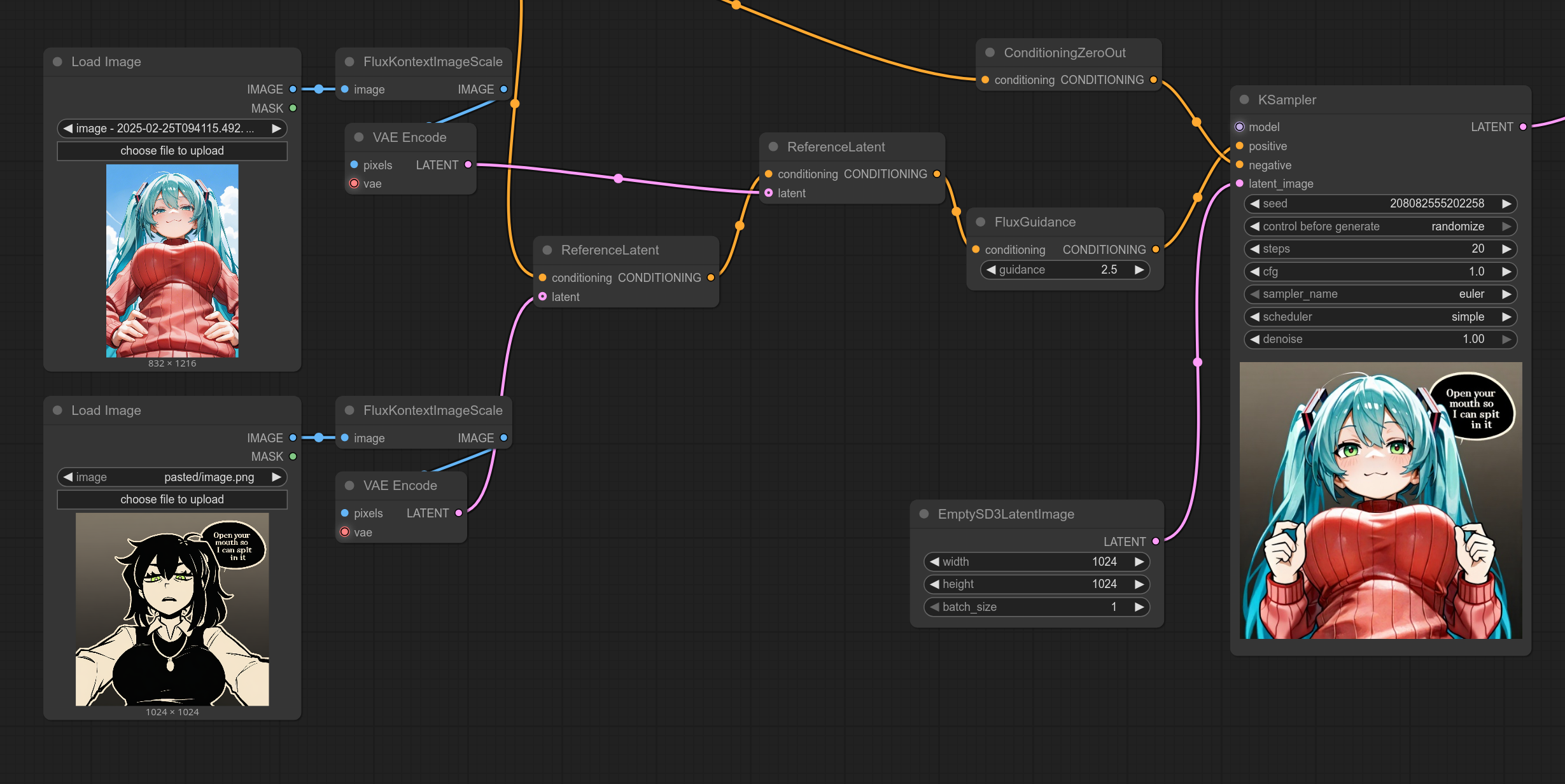Increase width with right arrow
Screen dimensions: 1565x784
click(x=1139, y=562)
